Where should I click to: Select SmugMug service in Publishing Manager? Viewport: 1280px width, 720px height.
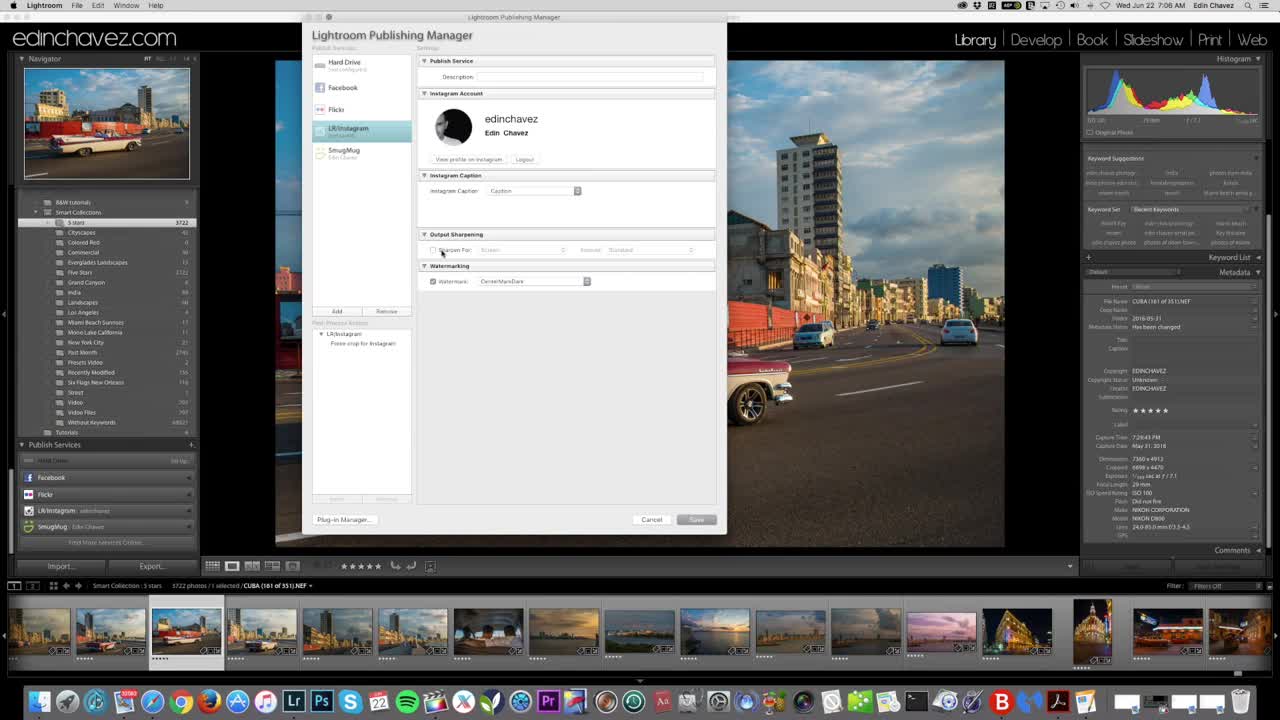(361, 152)
